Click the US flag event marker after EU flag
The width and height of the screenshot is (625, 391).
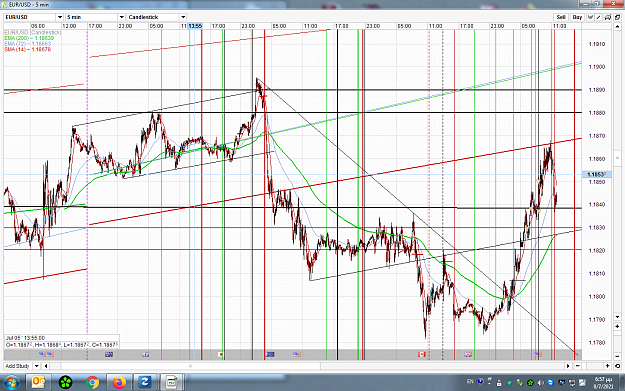coord(297,354)
